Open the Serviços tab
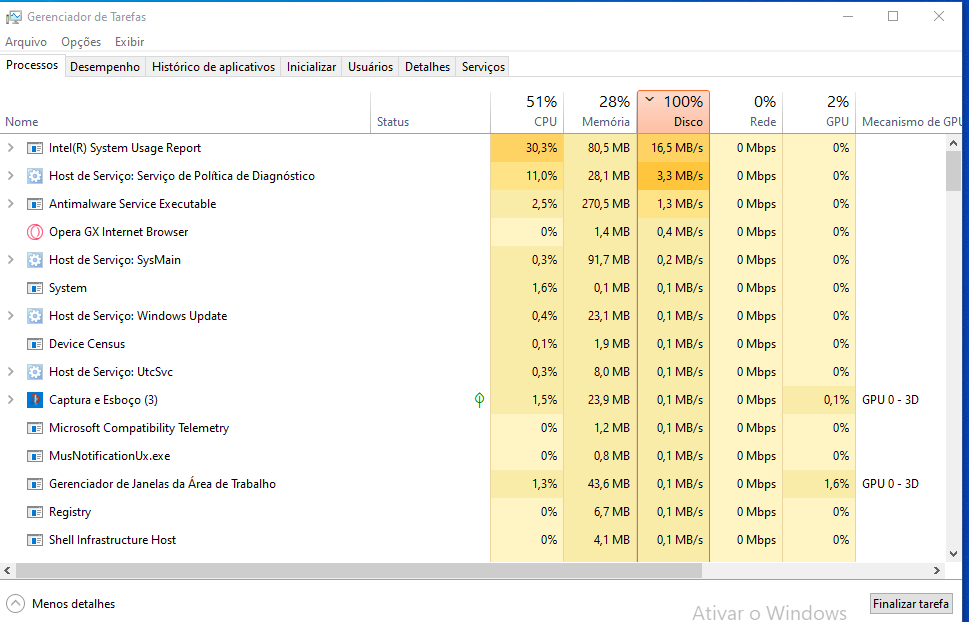 click(x=483, y=67)
